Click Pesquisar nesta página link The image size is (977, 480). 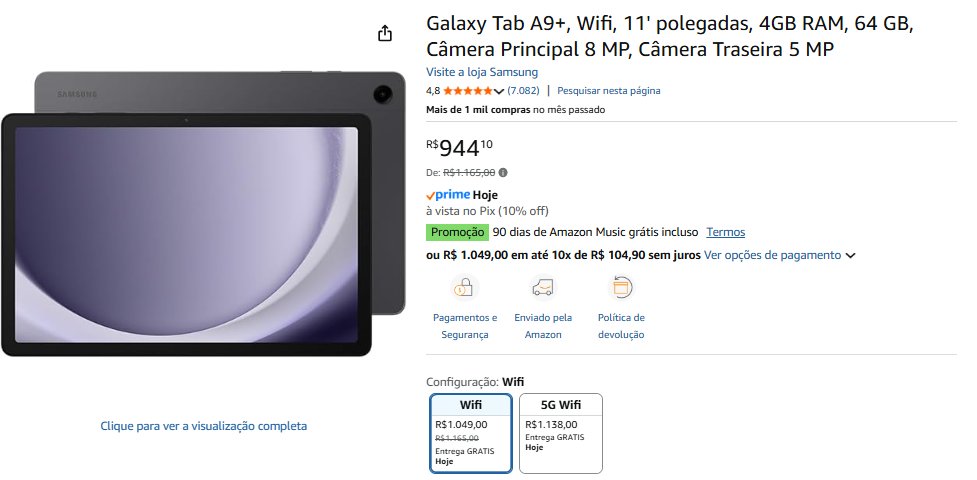click(608, 91)
